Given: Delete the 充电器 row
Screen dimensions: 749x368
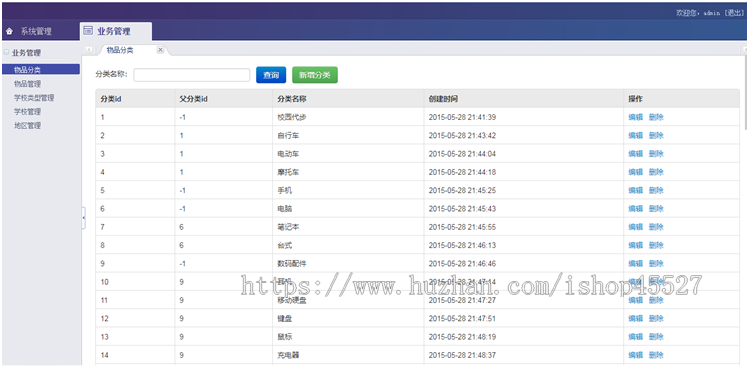Looking at the screenshot, I should [x=656, y=355].
